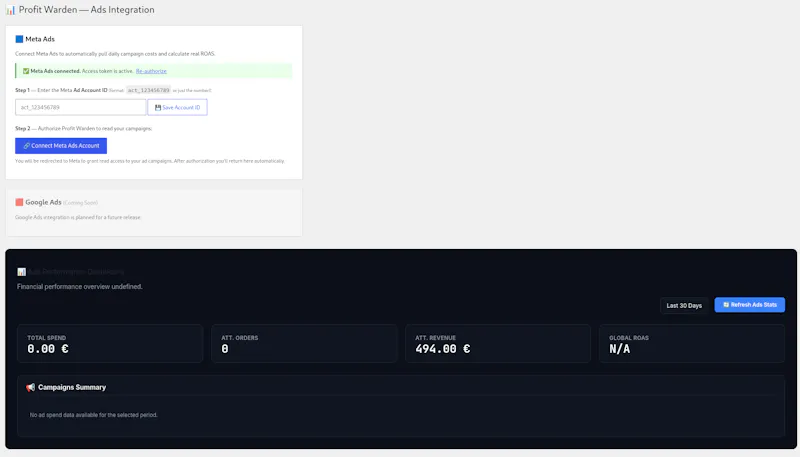
Task: Click the Profit Warden bar chart icon
Action: tap(10, 10)
